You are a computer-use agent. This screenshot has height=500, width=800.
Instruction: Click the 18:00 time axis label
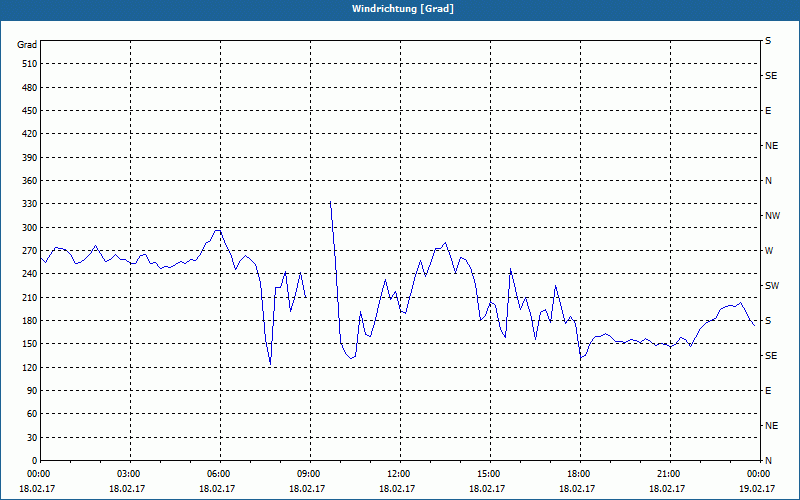tap(577, 473)
